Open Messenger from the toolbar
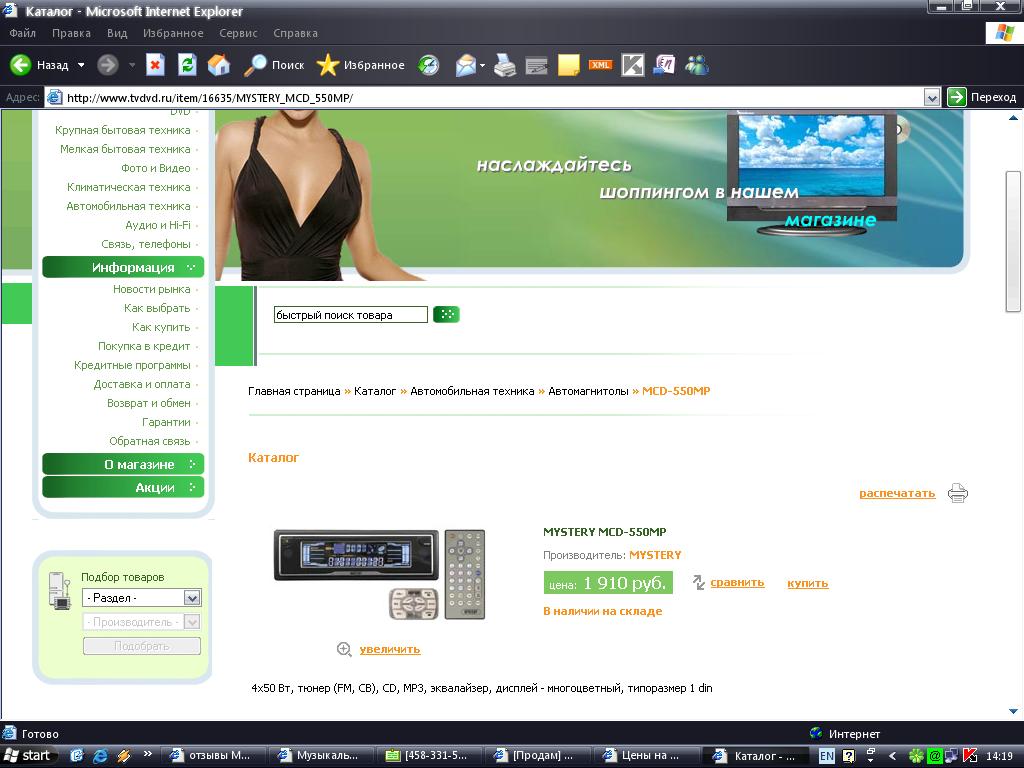1024x768 pixels. [697, 65]
